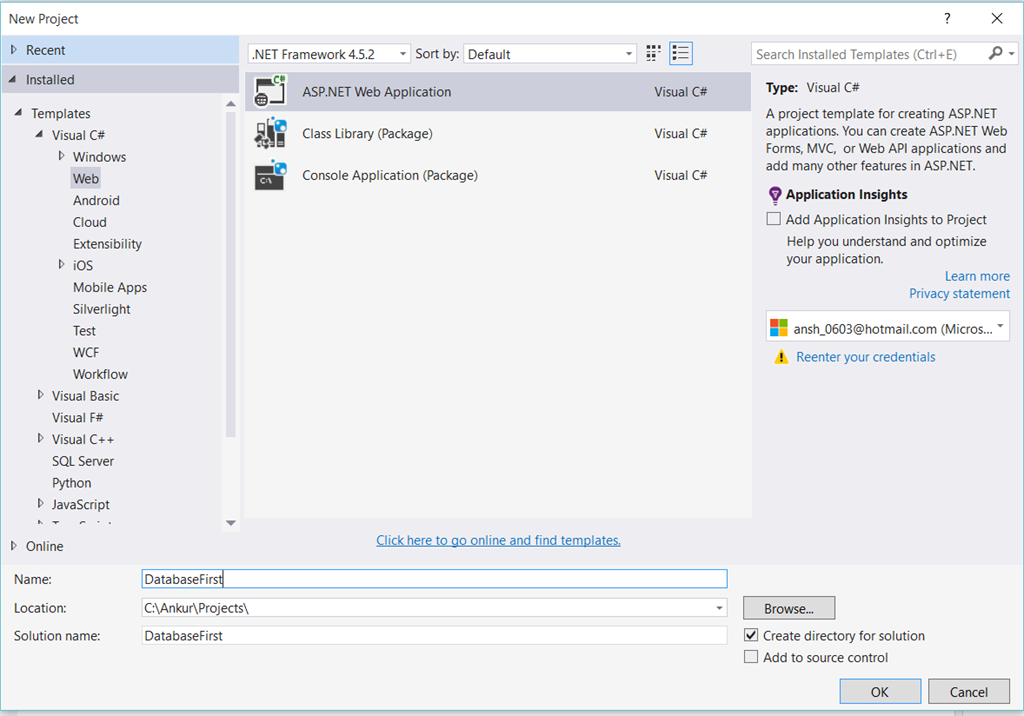Expand the Online section

[14, 545]
